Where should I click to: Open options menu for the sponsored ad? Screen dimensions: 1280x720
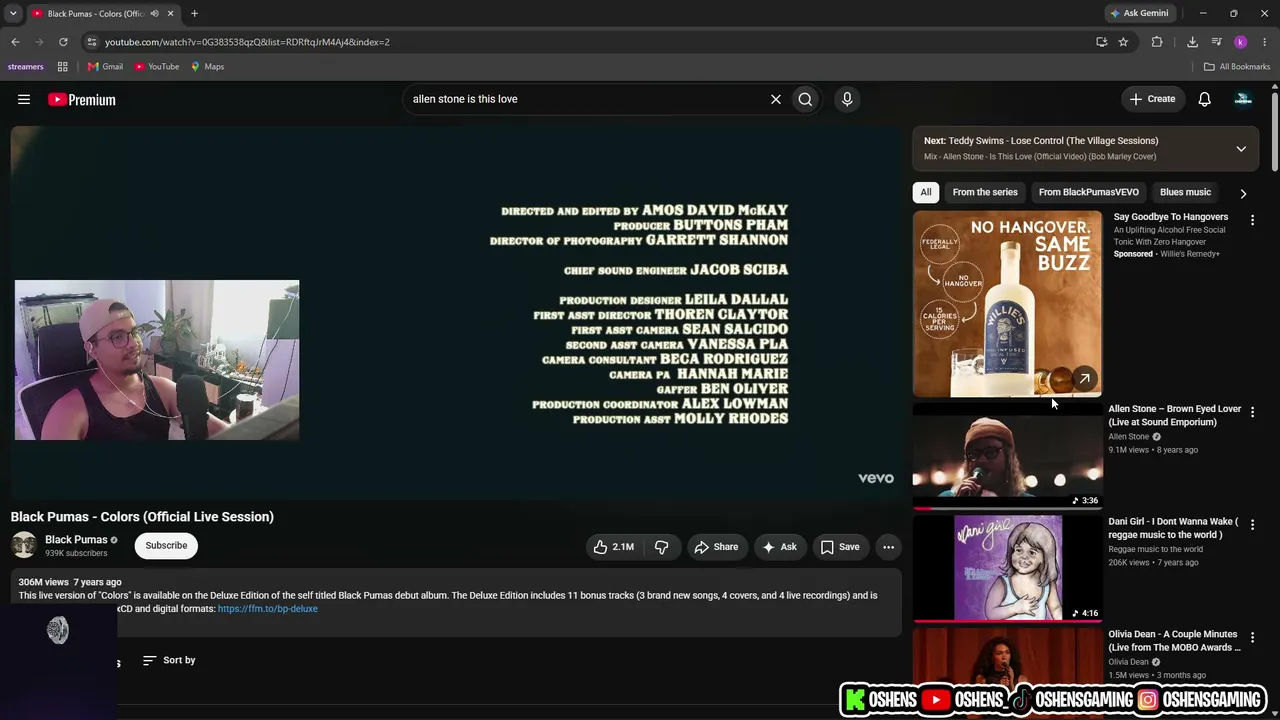coord(1252,220)
